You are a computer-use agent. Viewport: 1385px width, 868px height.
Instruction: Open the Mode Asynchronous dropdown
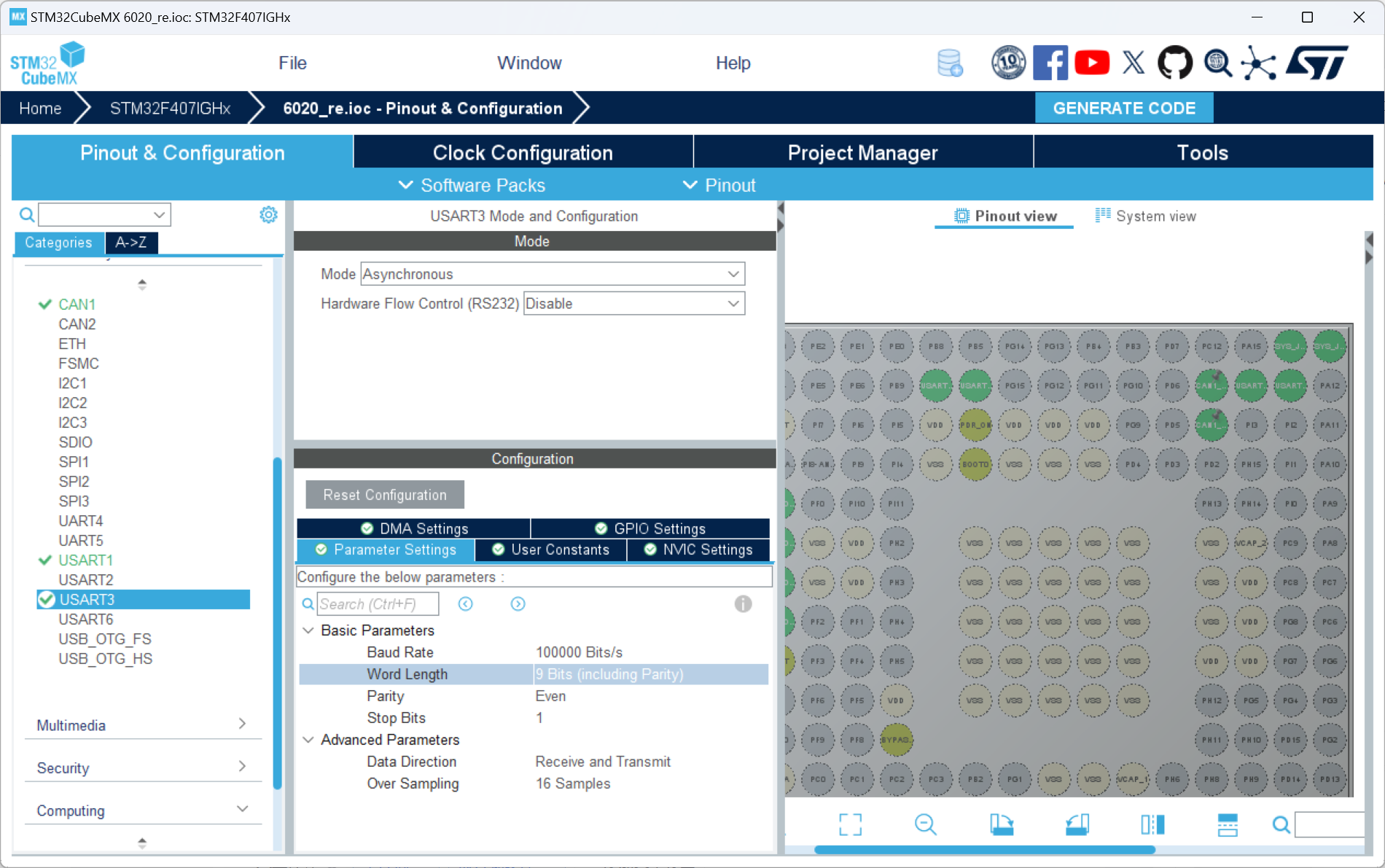[x=553, y=274]
